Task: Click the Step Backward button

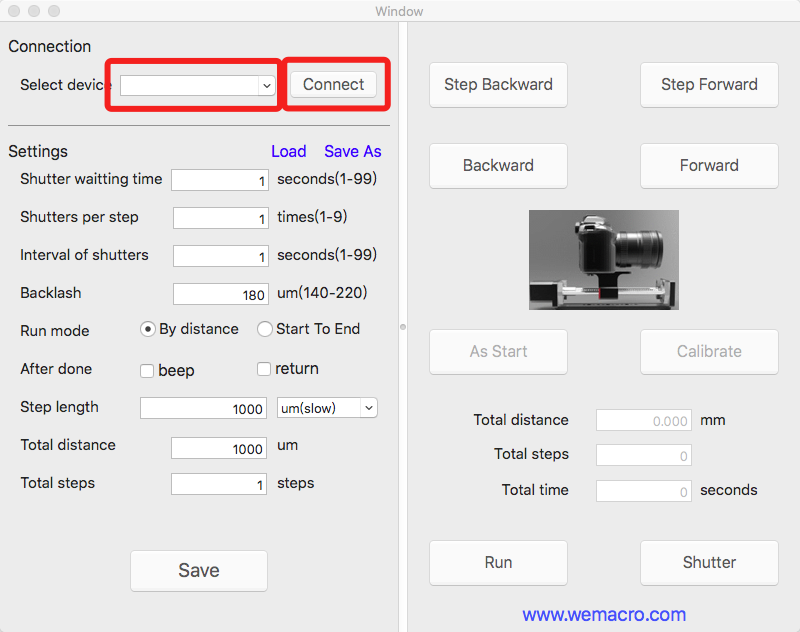Action: pyautogui.click(x=498, y=85)
